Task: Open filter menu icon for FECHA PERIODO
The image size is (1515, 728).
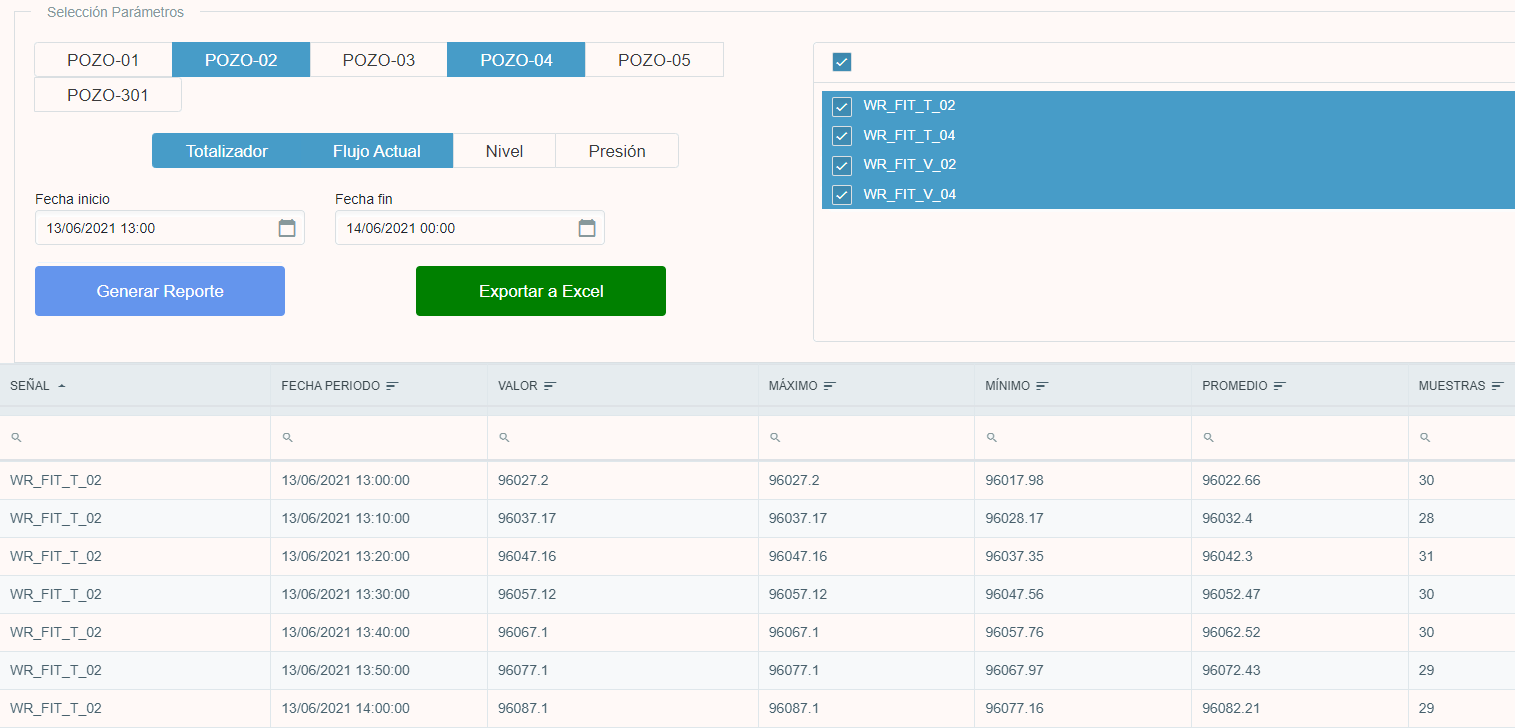Action: 392,386
